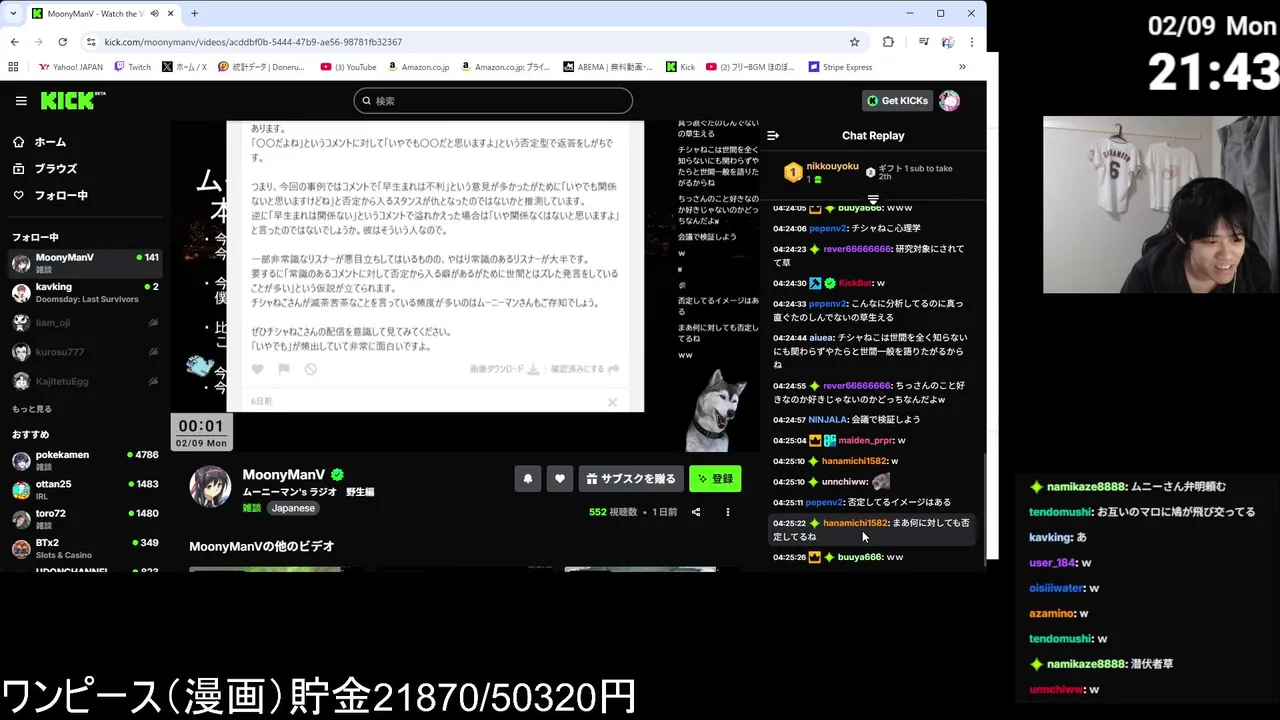View site information icon in address bar
Image resolution: width=1280 pixels, height=720 pixels.
91,42
